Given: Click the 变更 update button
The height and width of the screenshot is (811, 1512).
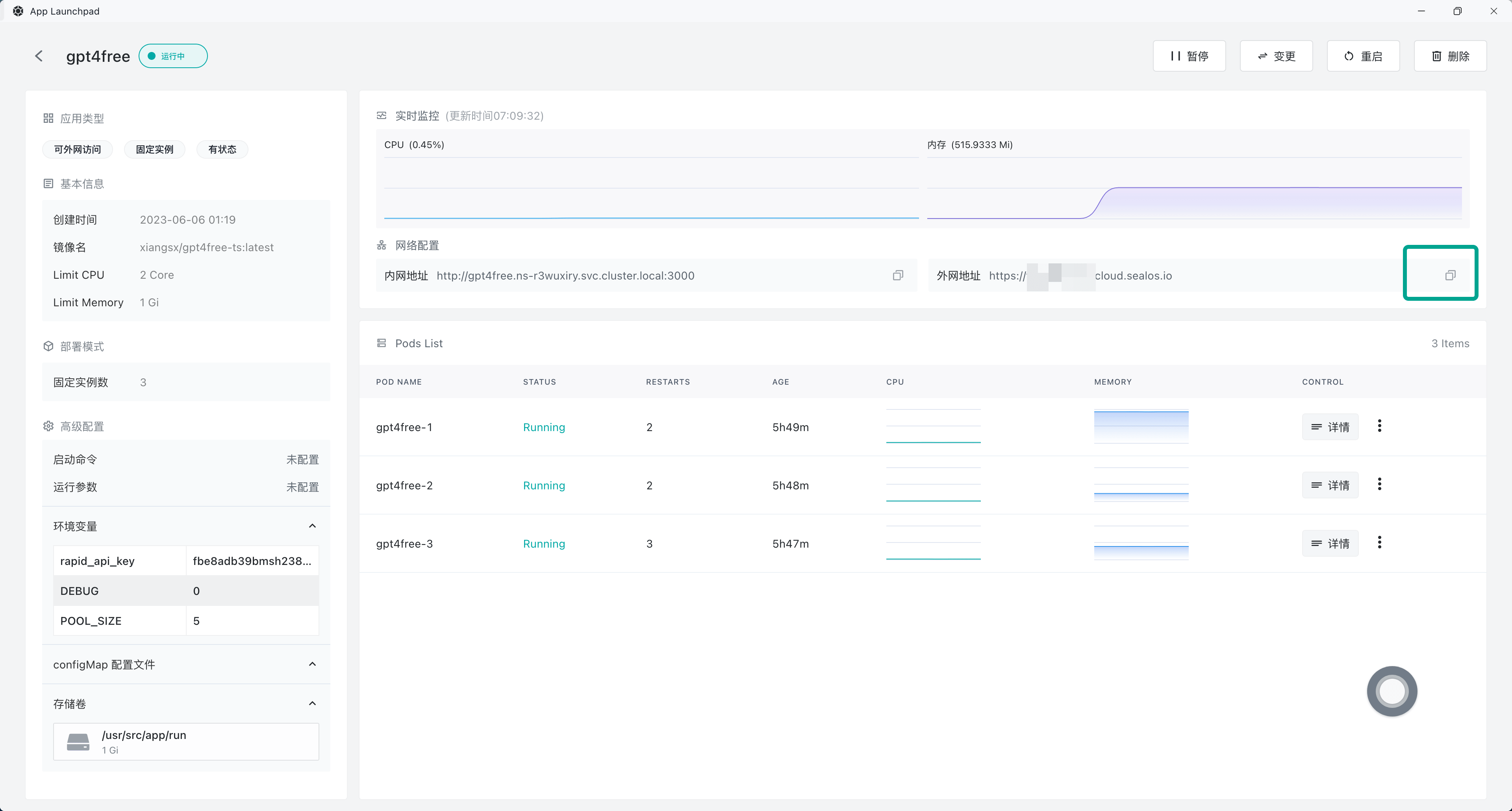Looking at the screenshot, I should pos(1276,56).
